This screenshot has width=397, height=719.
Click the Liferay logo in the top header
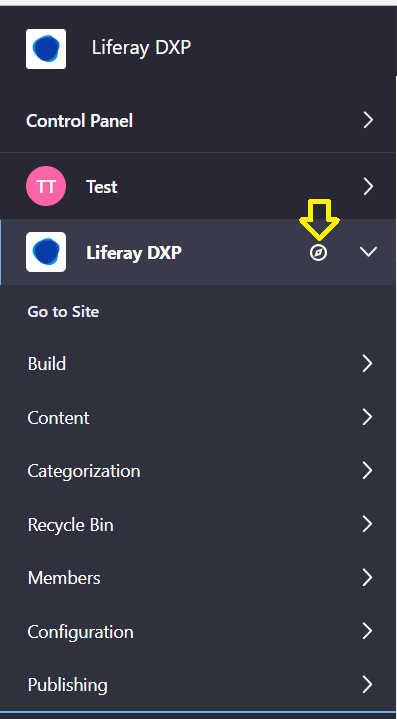(46, 49)
